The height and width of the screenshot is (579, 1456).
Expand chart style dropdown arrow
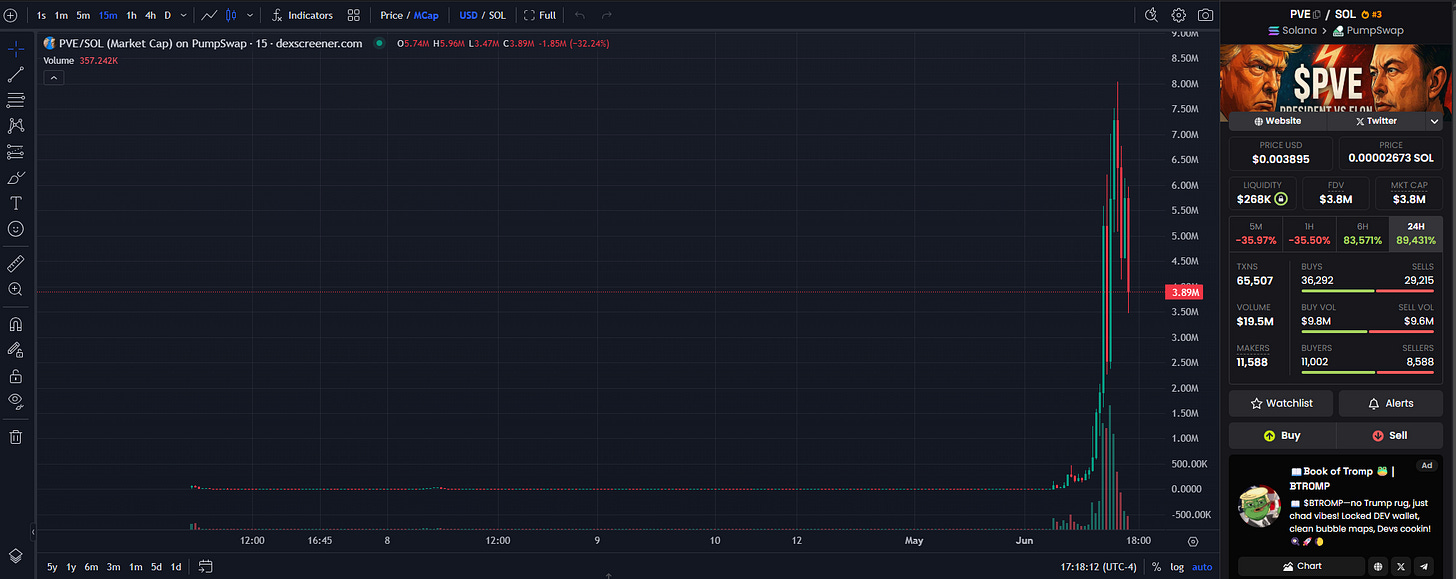point(250,15)
